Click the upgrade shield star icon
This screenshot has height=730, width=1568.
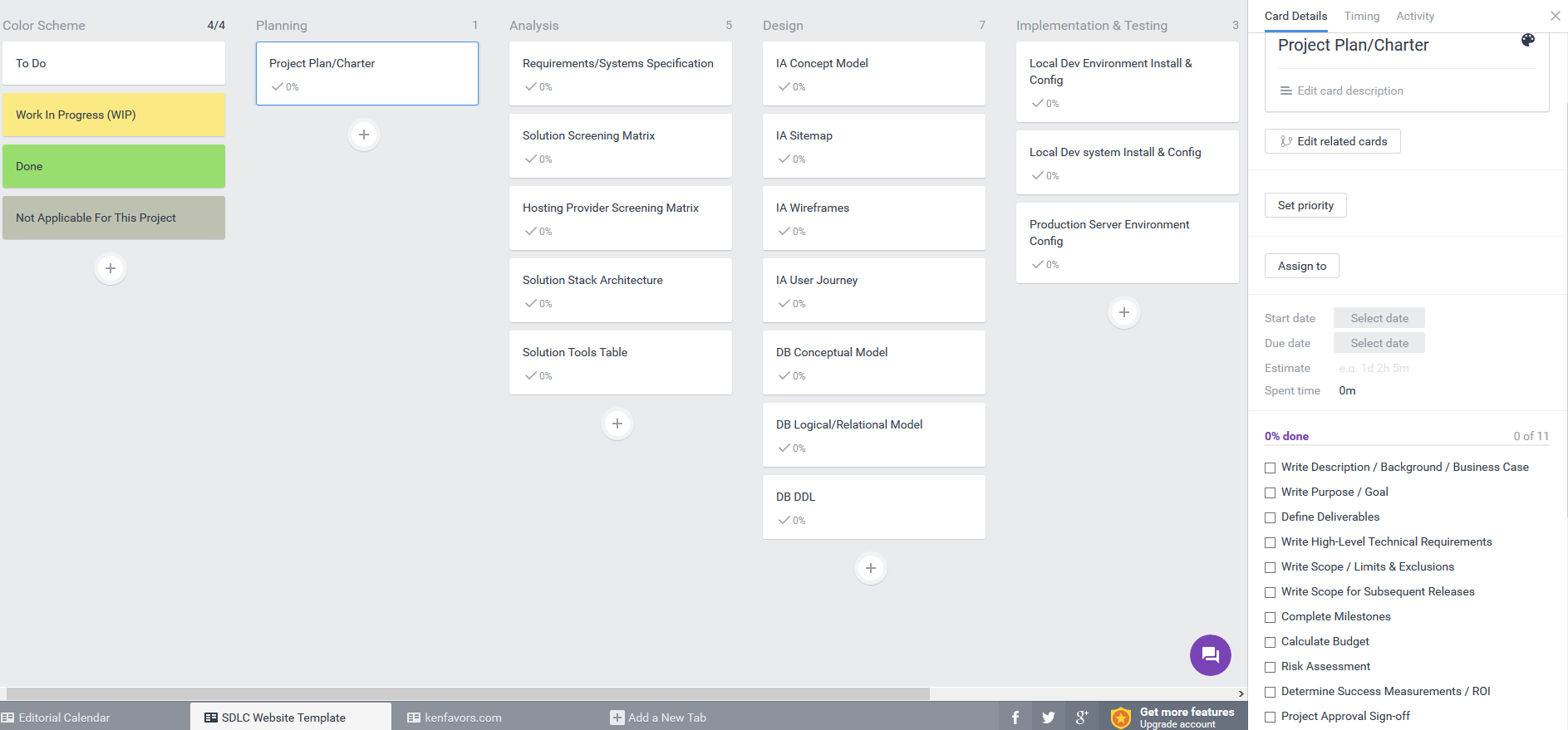click(1121, 718)
